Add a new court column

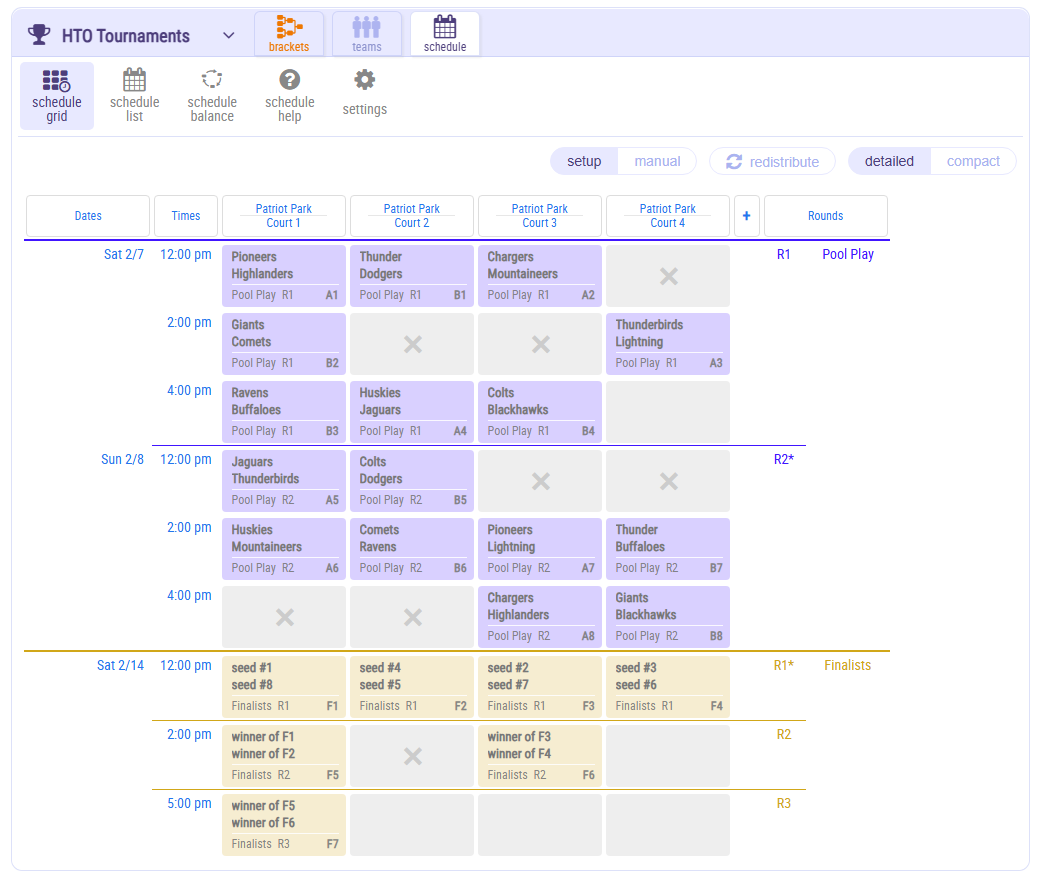746,216
